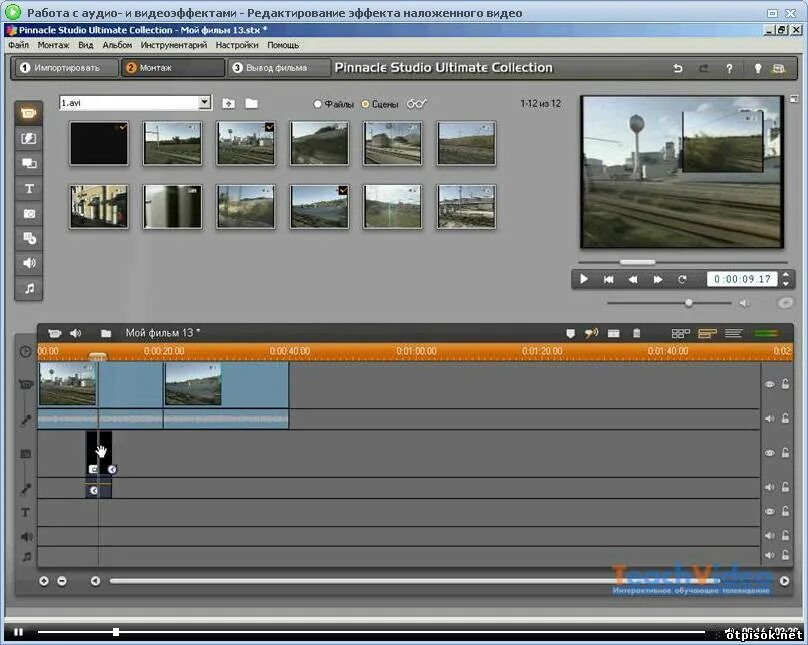Open the video toolbox camera icon above the timeline
The height and width of the screenshot is (645, 808).
54,333
